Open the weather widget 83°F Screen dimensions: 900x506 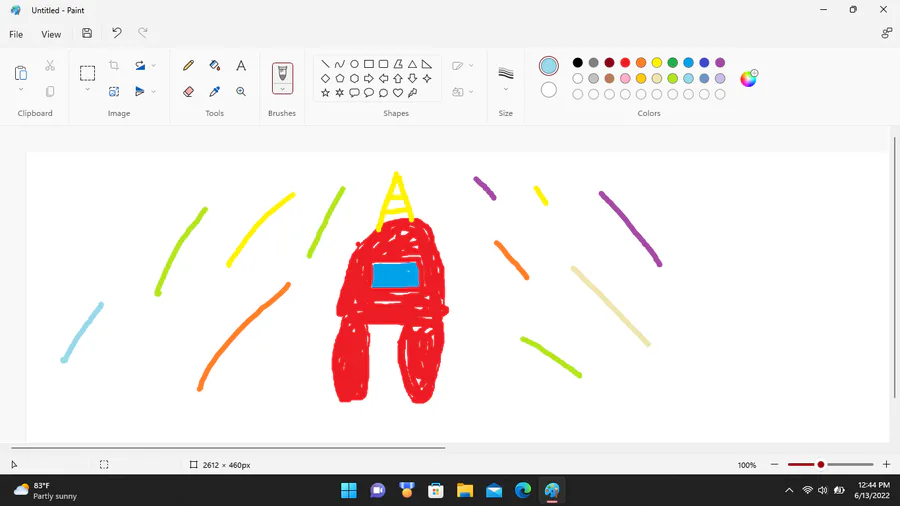click(45, 491)
